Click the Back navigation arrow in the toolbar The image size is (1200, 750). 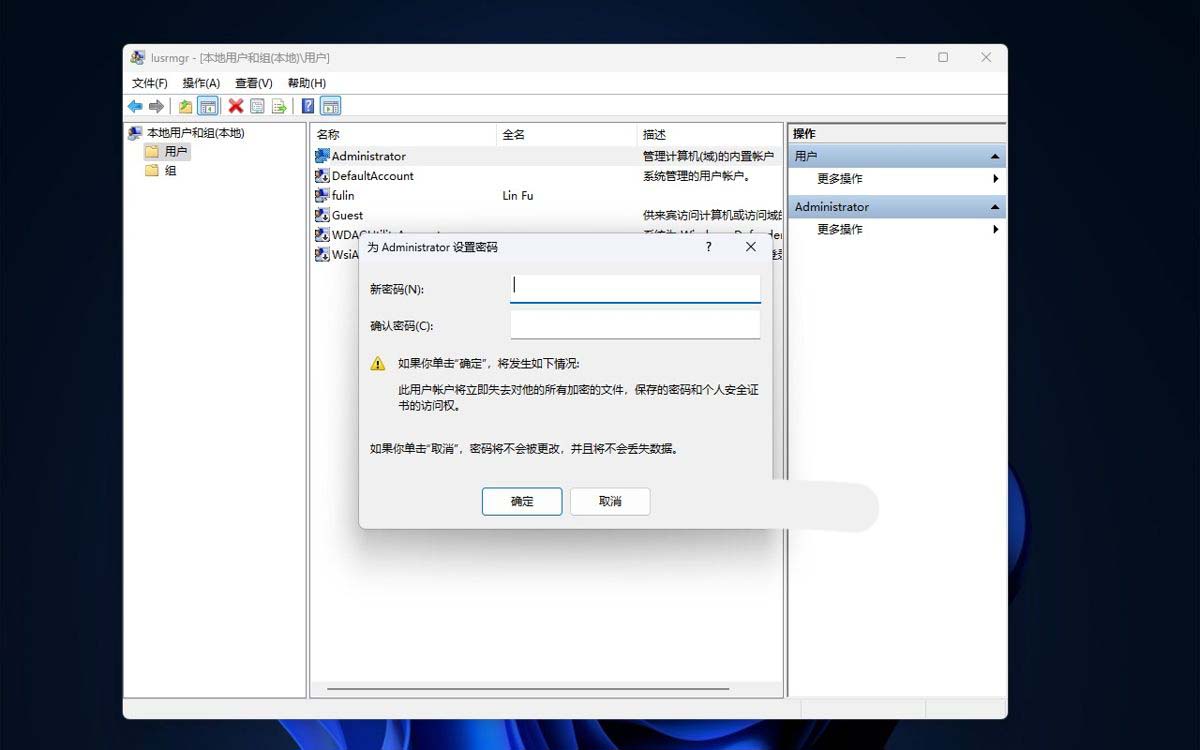(135, 106)
